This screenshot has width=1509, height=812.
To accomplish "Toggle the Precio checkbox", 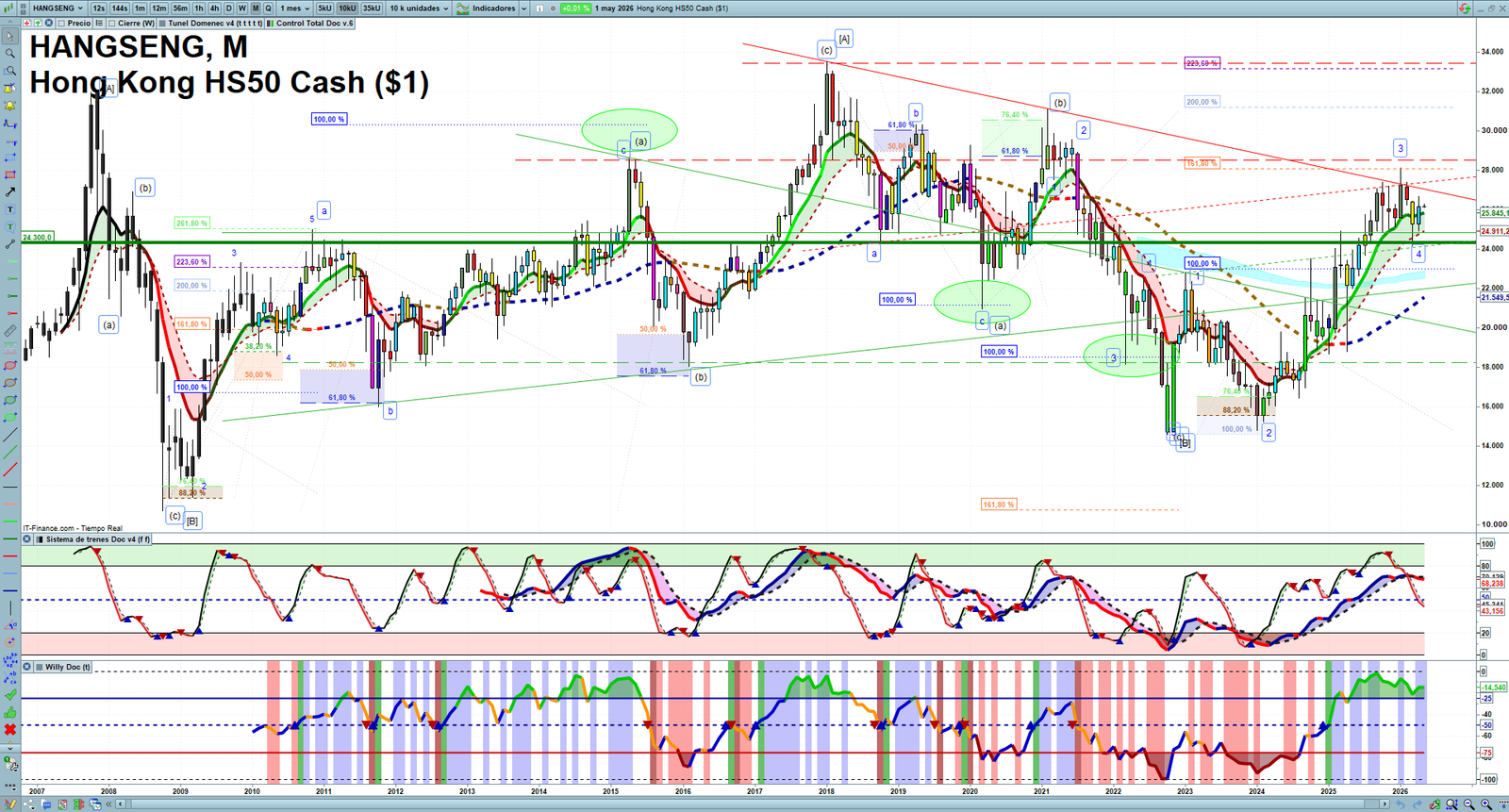I will [x=61, y=23].
